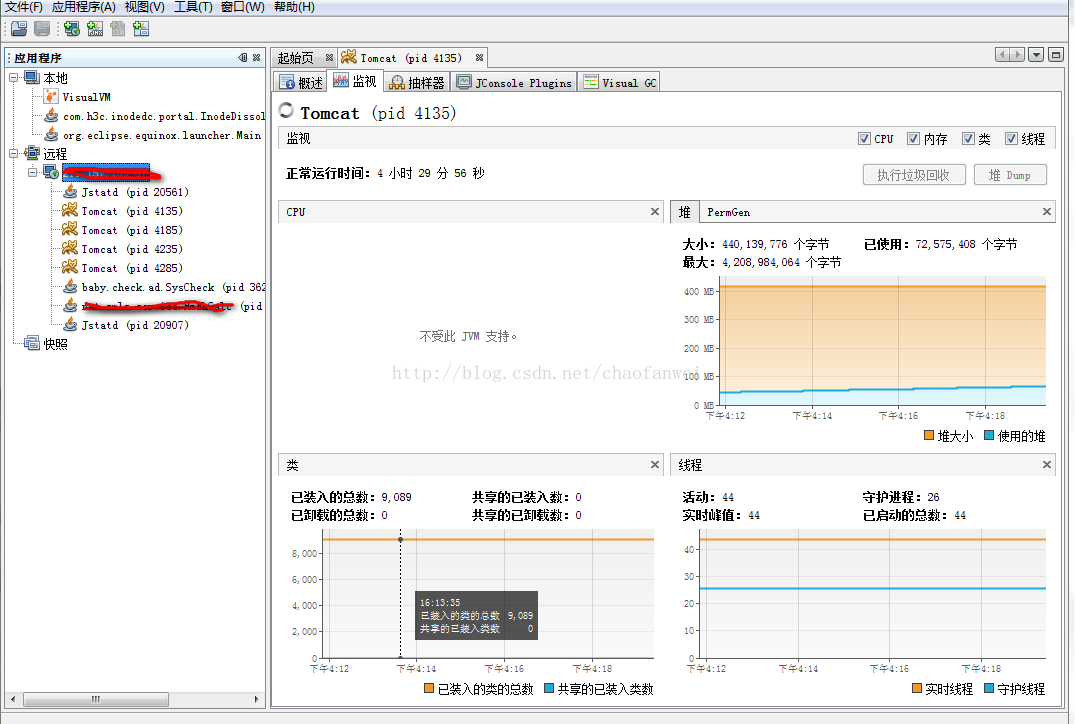Uncheck the 内存 checkbox
The width and height of the screenshot is (1075, 724).
pyautogui.click(x=913, y=138)
